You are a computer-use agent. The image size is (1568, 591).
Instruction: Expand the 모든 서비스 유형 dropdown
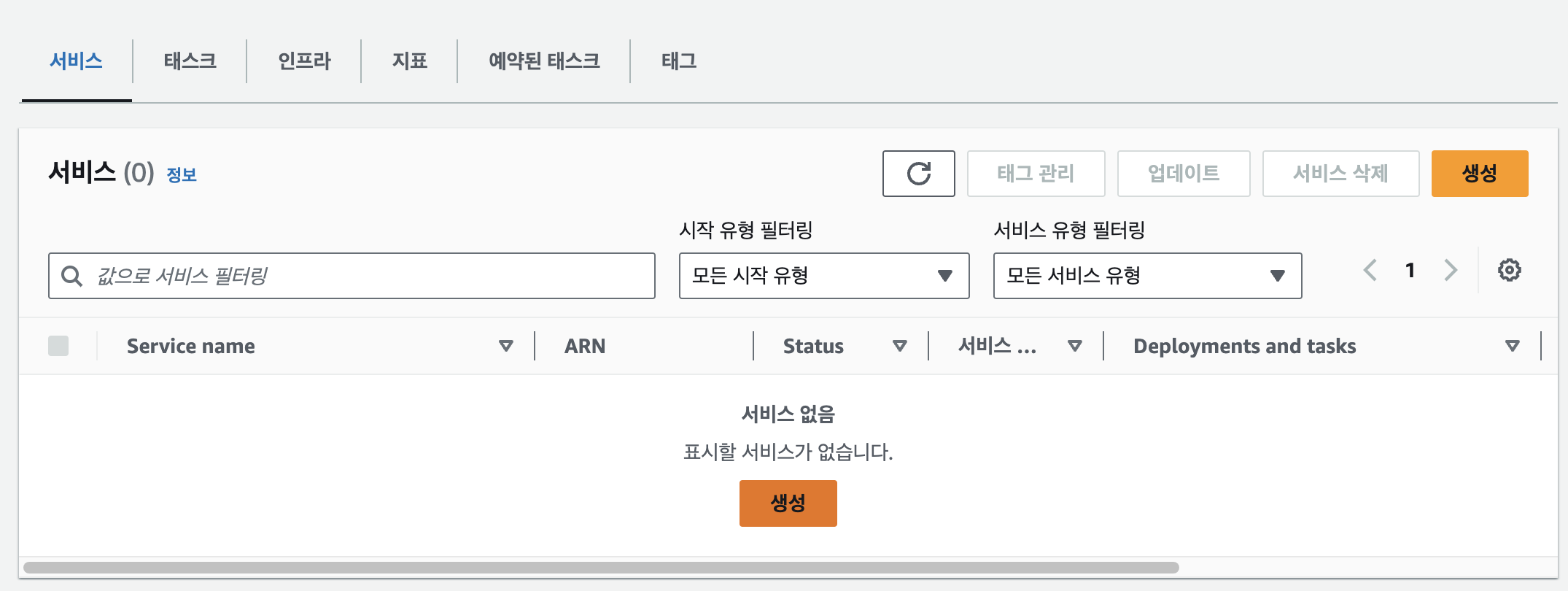(1146, 276)
